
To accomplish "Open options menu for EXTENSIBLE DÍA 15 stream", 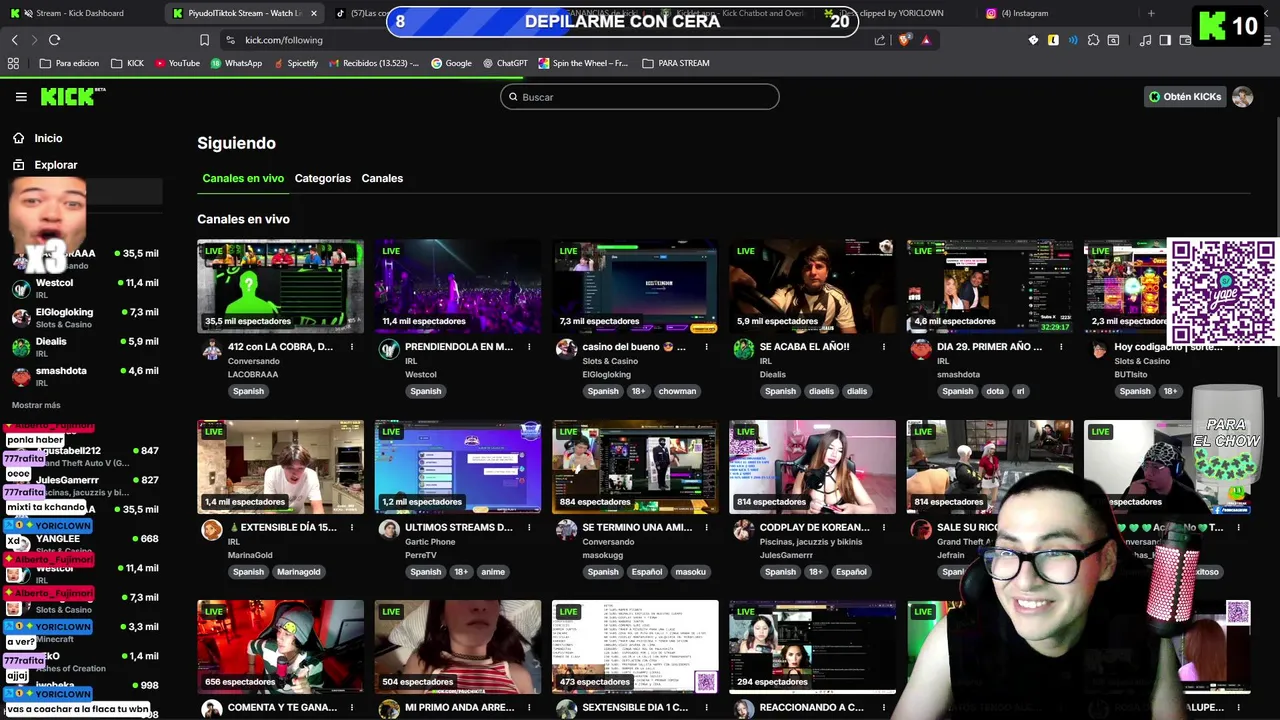I will tap(352, 527).
